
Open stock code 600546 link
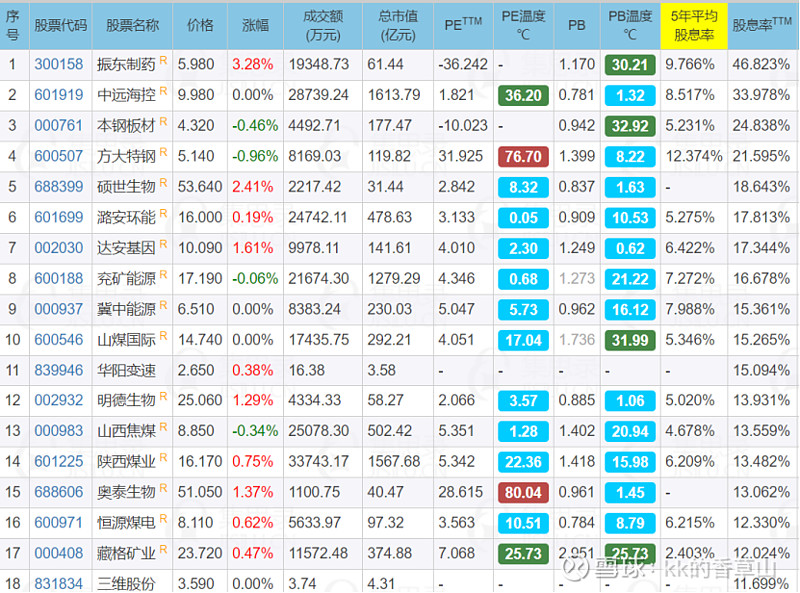point(59,340)
